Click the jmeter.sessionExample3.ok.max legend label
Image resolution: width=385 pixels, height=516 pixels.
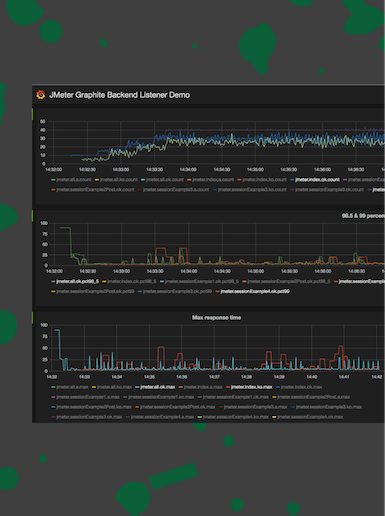(x=89, y=417)
